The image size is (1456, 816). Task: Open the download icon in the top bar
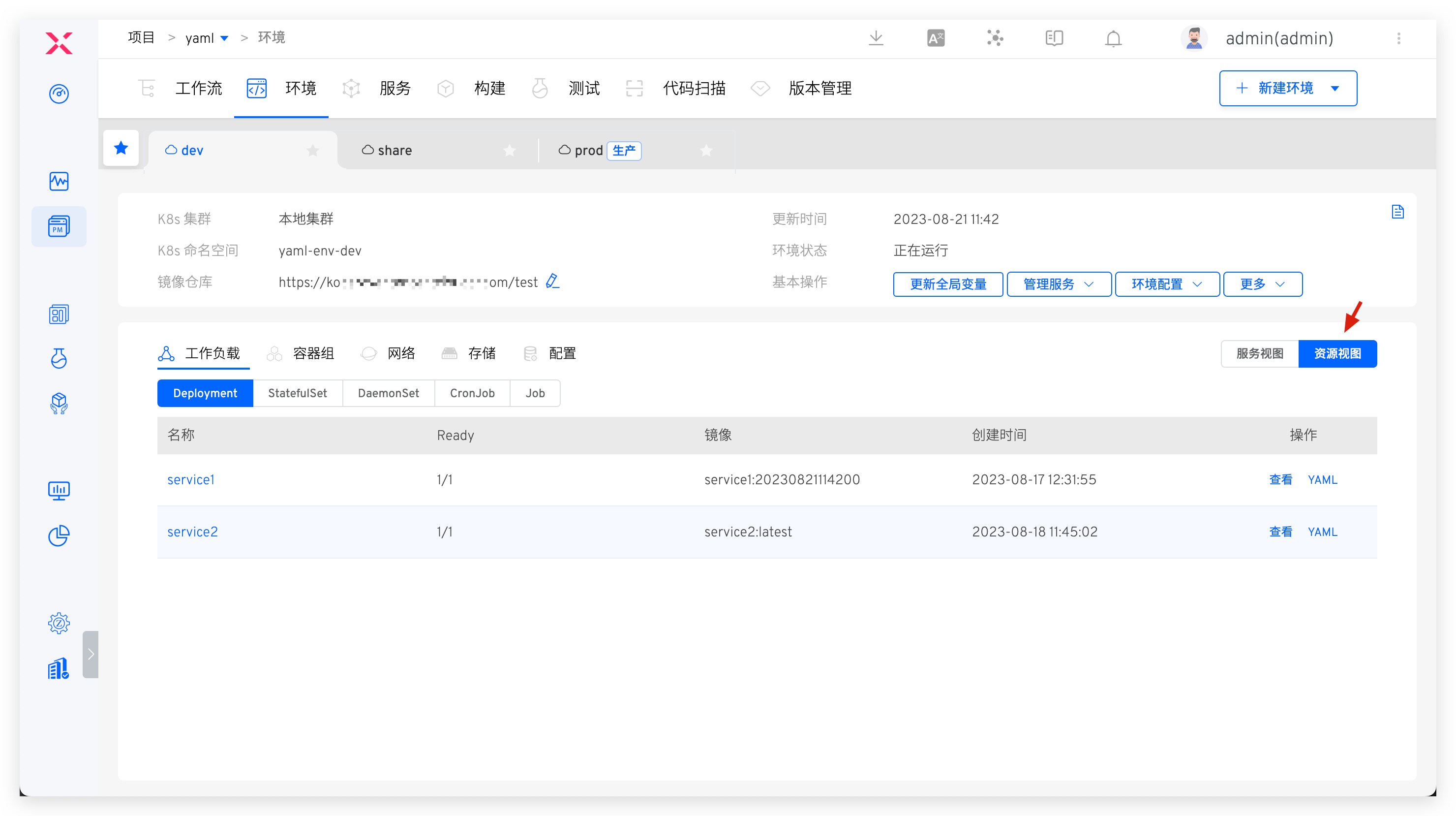[x=876, y=38]
